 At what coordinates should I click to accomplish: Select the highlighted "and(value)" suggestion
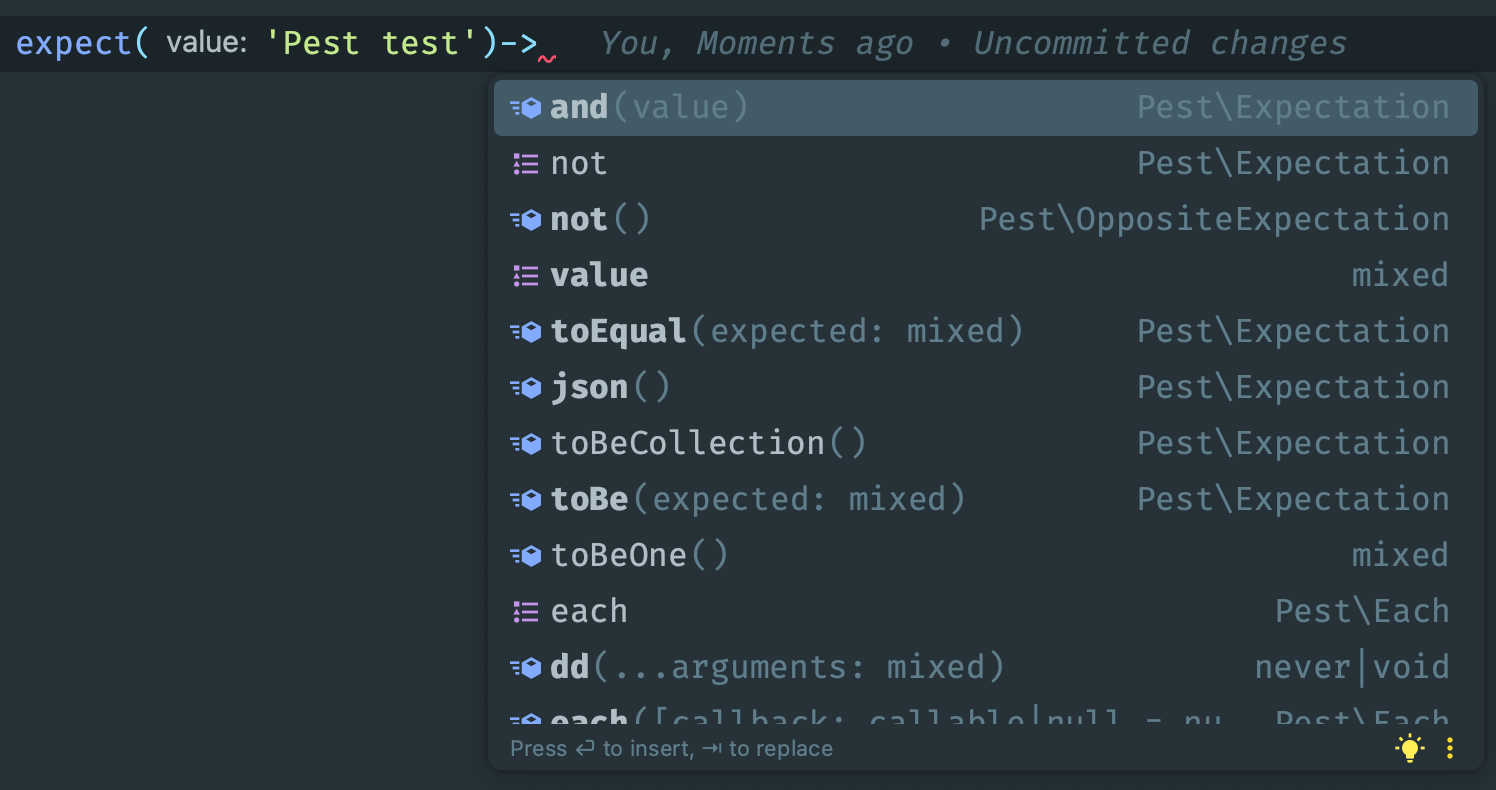click(x=650, y=107)
